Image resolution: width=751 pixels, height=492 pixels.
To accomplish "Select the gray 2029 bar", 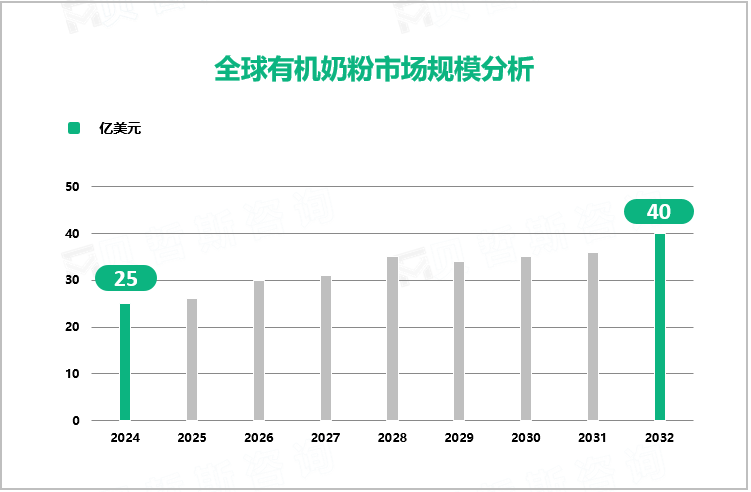I will tap(459, 341).
